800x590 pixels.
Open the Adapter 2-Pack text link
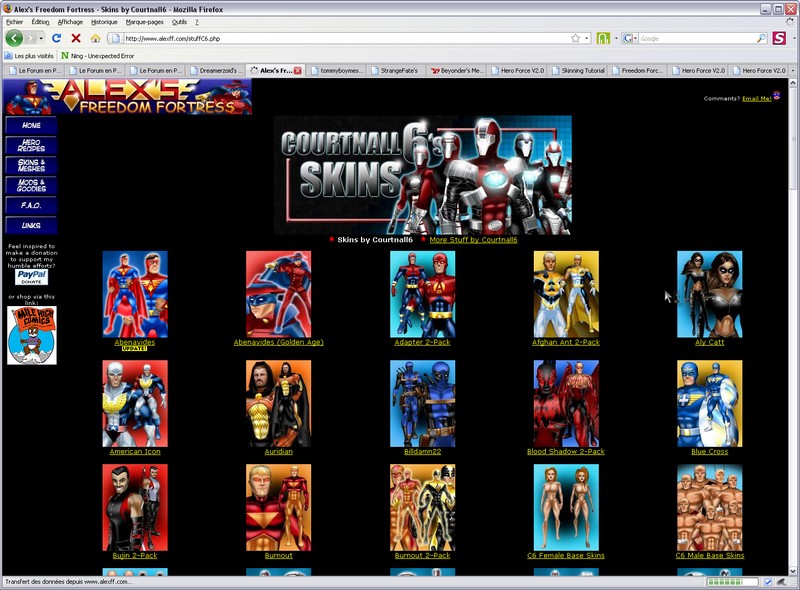coord(422,342)
